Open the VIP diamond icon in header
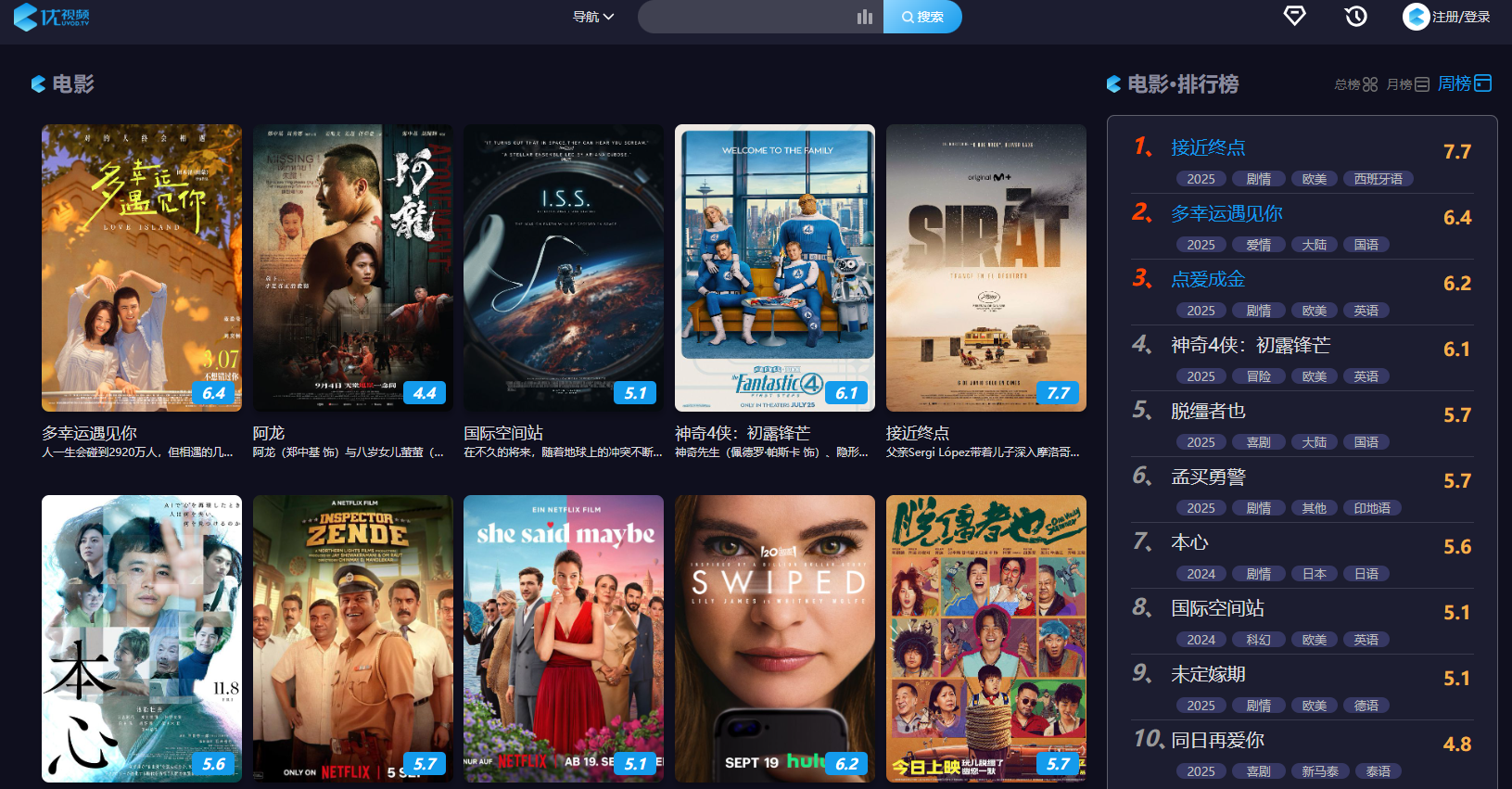Image resolution: width=1512 pixels, height=789 pixels. coord(1295,16)
